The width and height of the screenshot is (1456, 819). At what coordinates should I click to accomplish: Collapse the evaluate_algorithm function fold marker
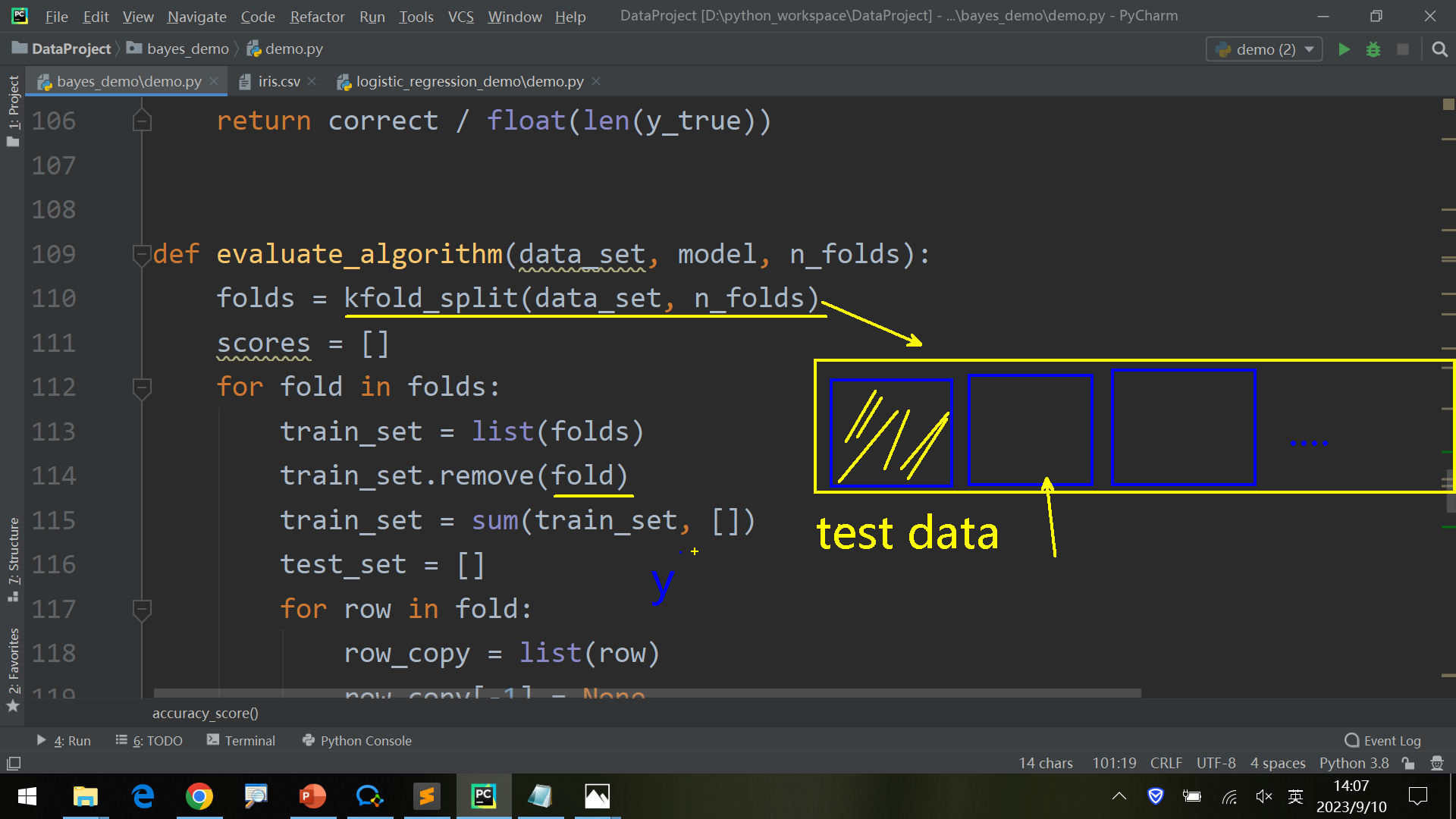141,255
